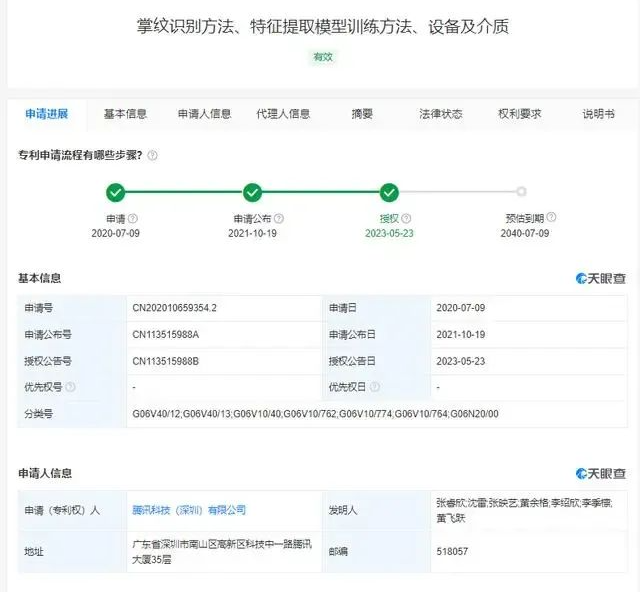Click help icon next to 申请公布 step
The width and height of the screenshot is (640, 592).
[x=279, y=218]
